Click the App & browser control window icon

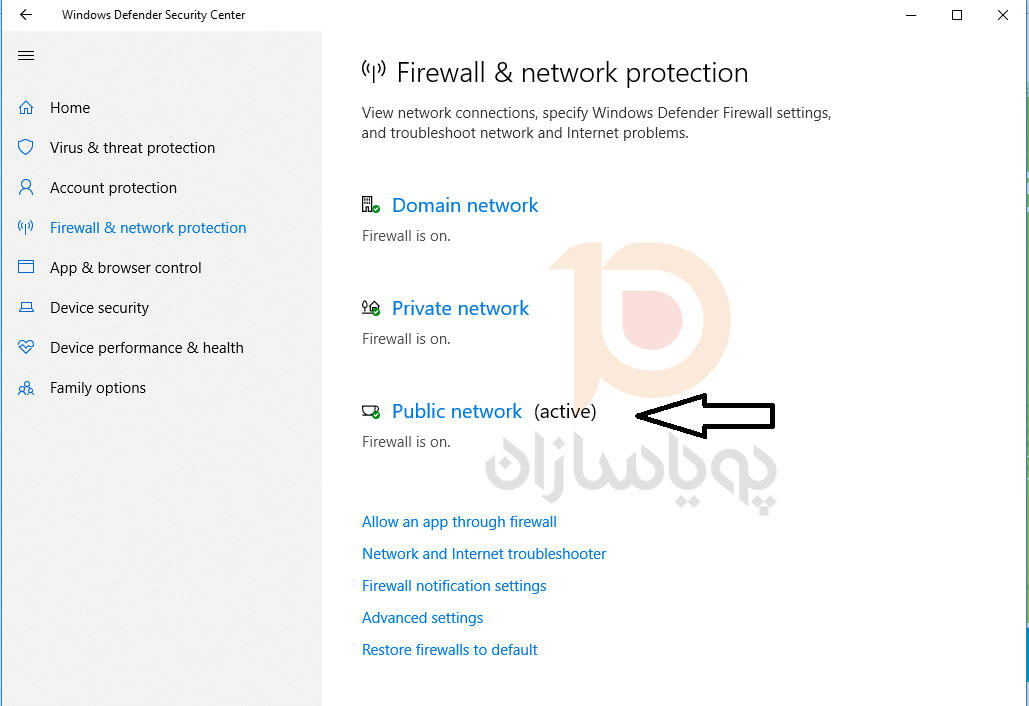pos(26,267)
